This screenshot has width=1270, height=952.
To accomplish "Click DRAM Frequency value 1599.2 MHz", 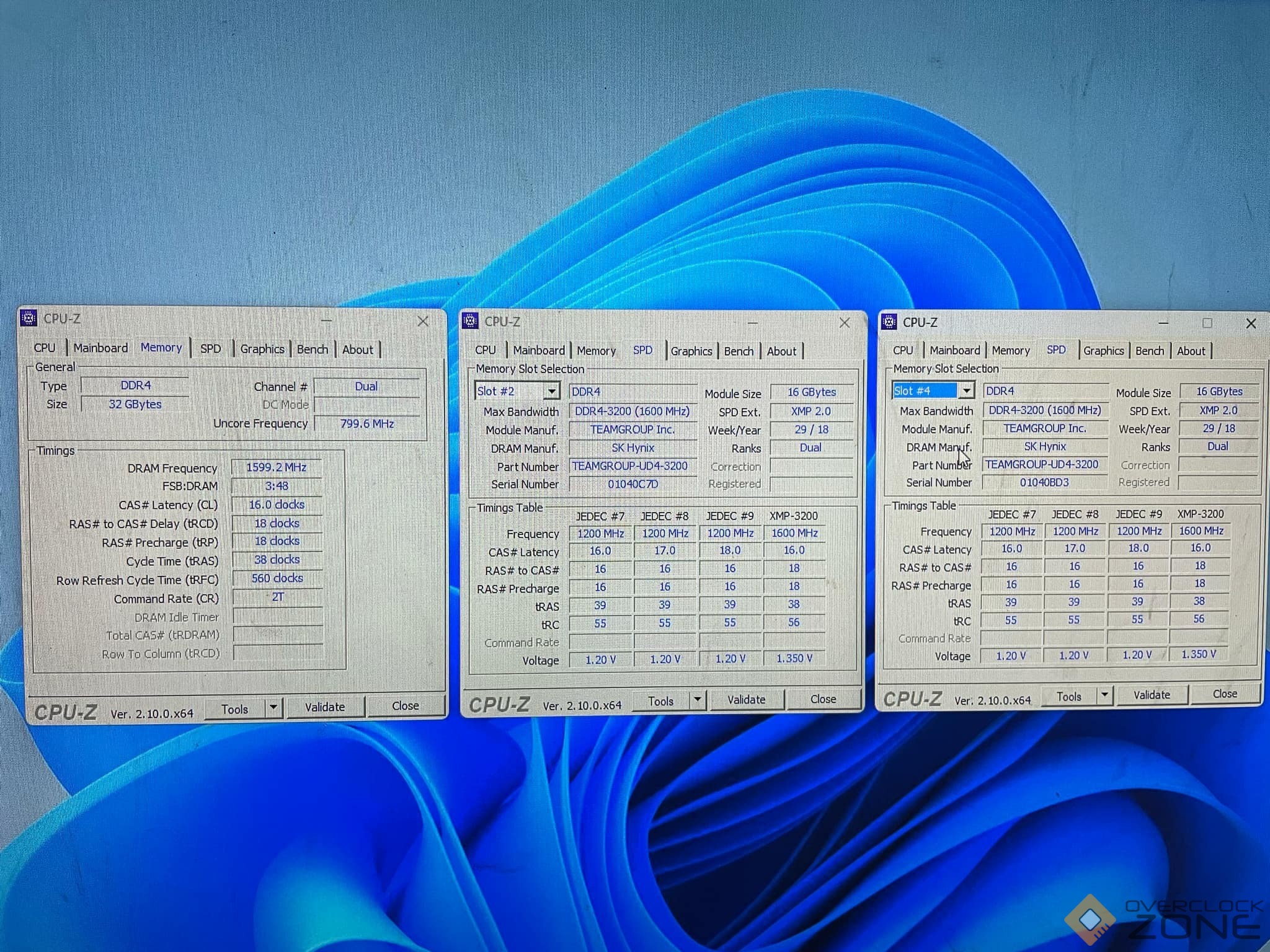I will coord(277,467).
